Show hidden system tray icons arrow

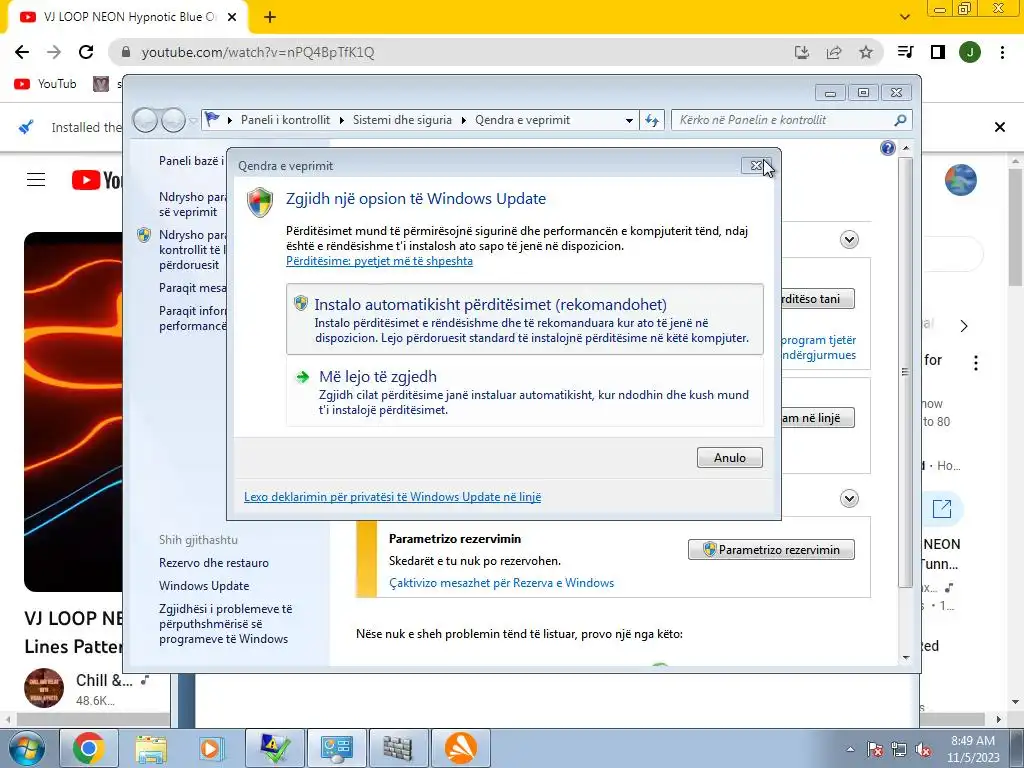coord(850,749)
